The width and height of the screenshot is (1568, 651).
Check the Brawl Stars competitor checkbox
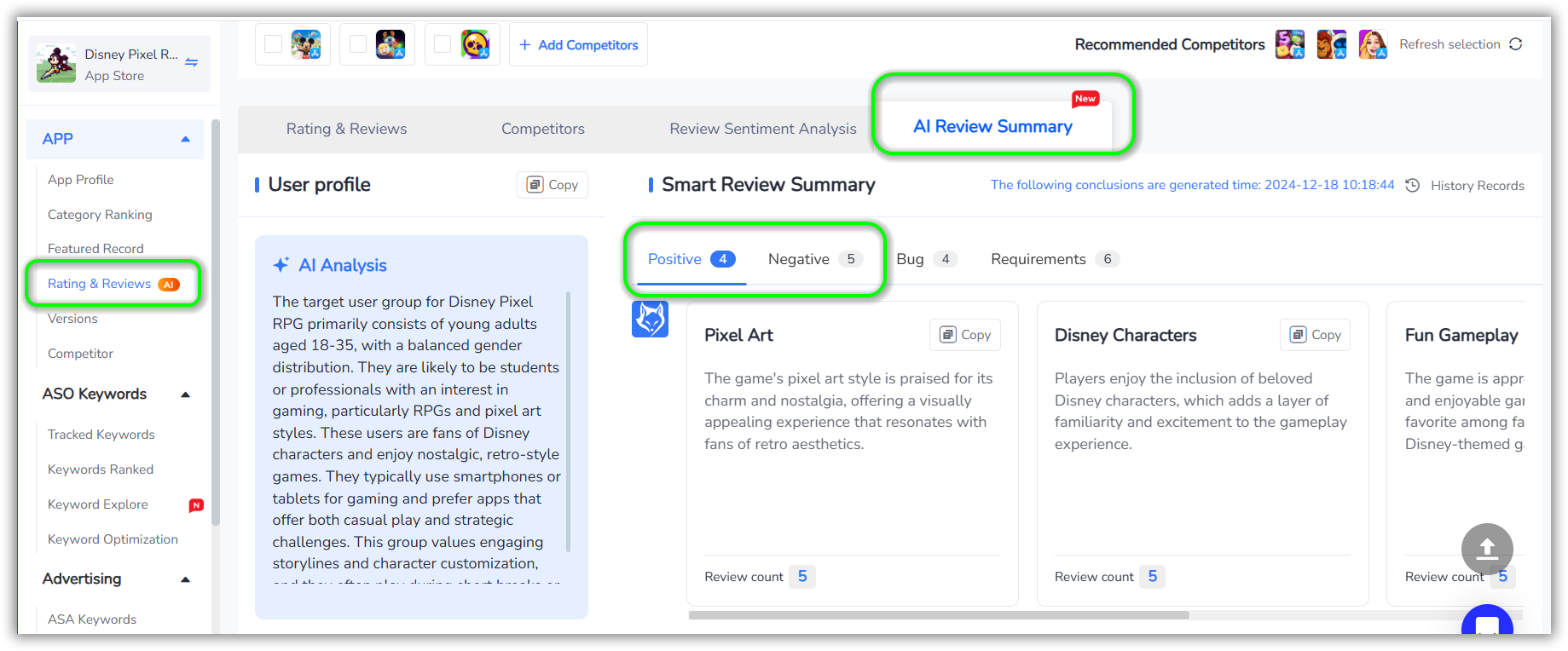443,44
